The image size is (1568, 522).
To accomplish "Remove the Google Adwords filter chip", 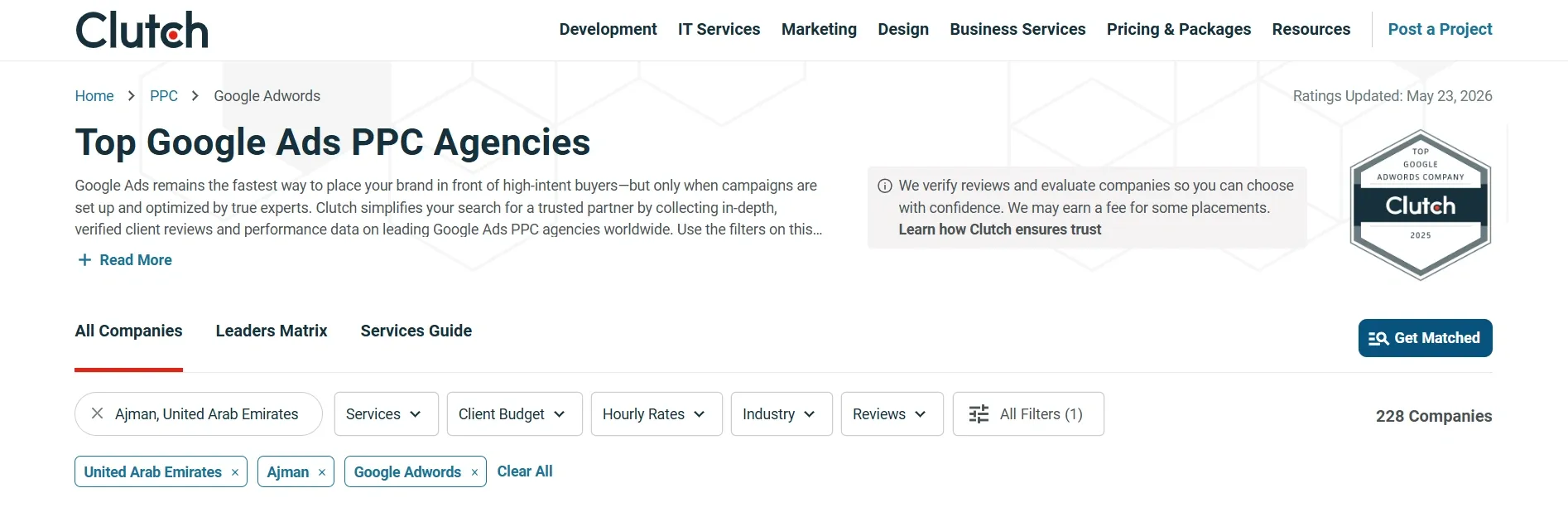I will point(474,472).
